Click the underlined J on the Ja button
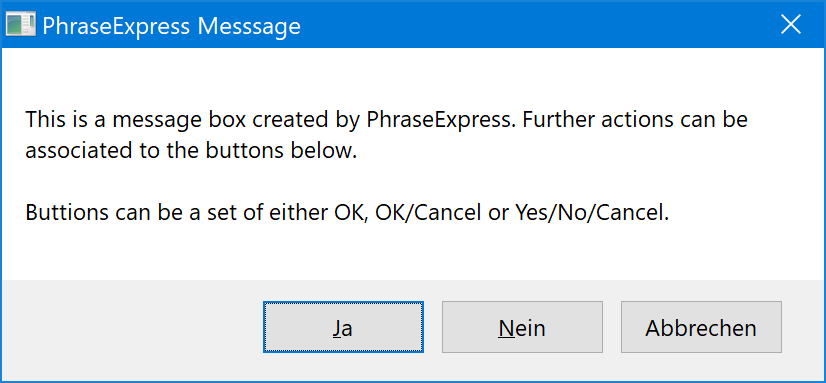The image size is (826, 383). [x=336, y=328]
